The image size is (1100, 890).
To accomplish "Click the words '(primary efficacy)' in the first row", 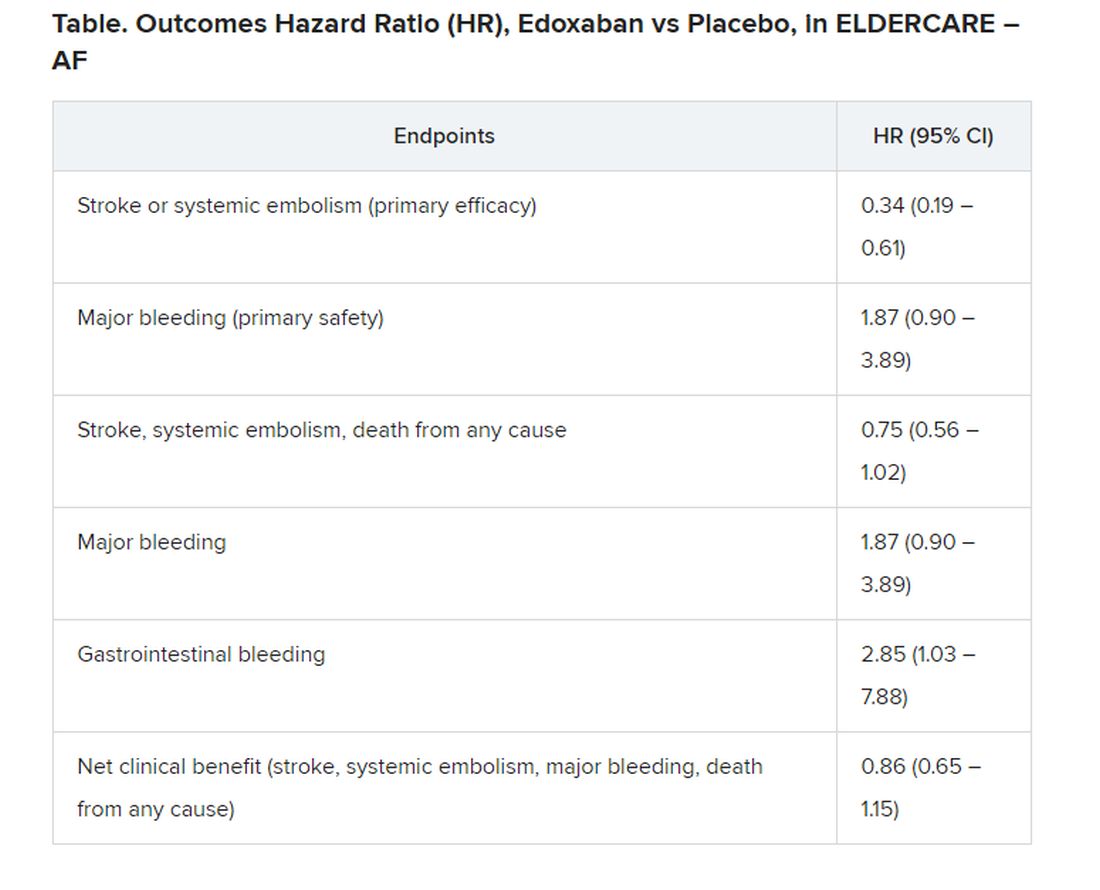I will pyautogui.click(x=452, y=205).
